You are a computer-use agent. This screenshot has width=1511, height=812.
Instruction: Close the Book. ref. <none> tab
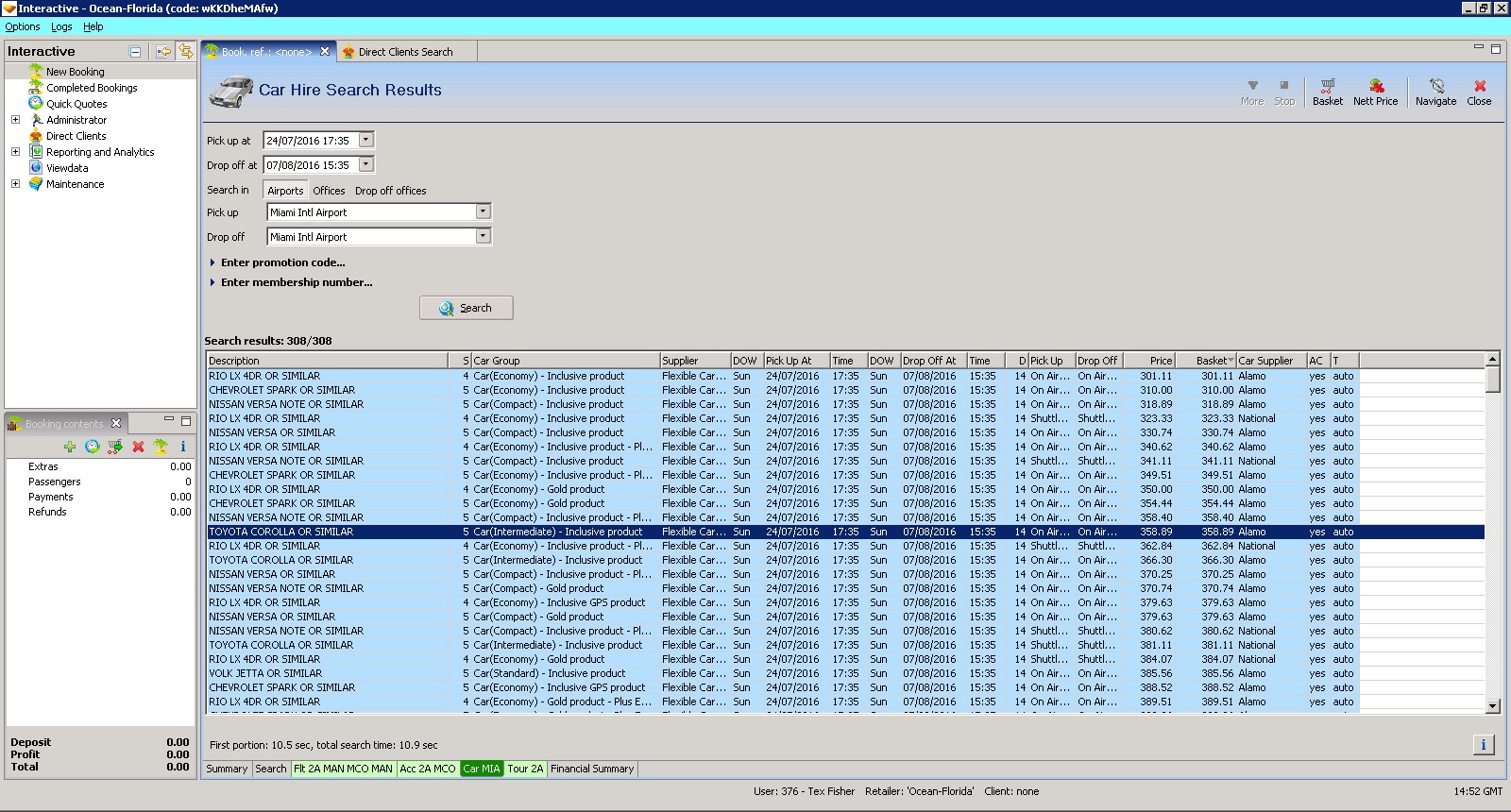pyautogui.click(x=325, y=52)
